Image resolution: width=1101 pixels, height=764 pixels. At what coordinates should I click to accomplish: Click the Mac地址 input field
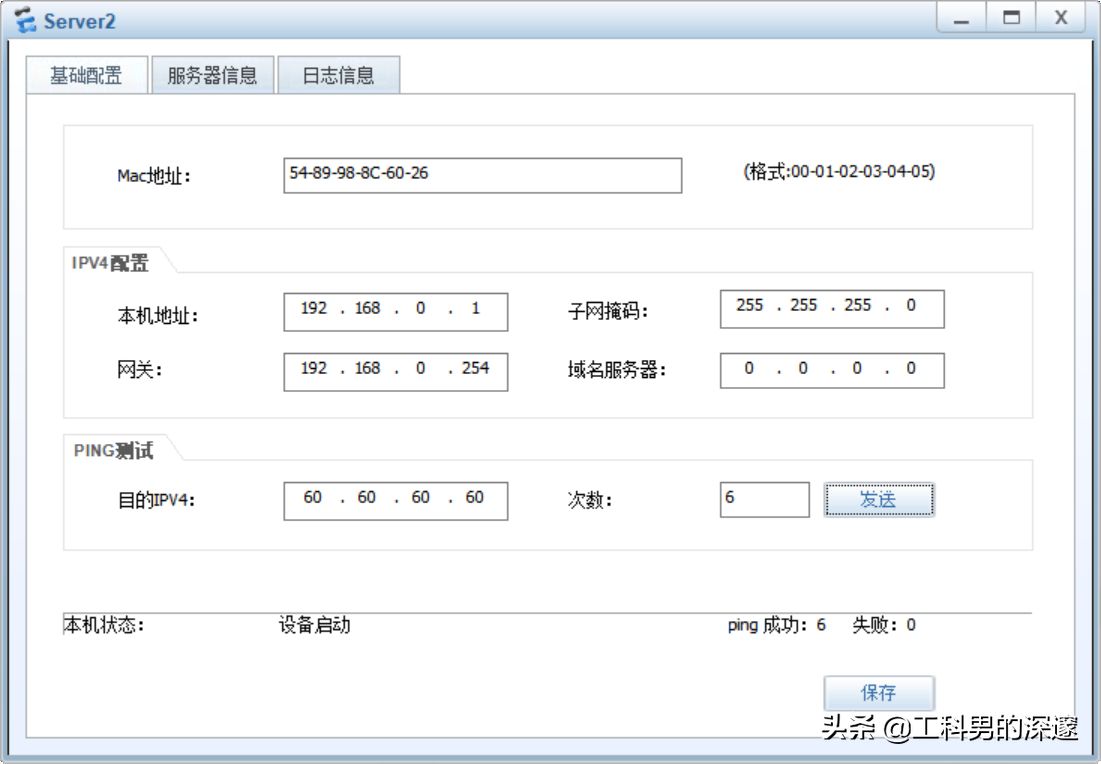tap(482, 175)
